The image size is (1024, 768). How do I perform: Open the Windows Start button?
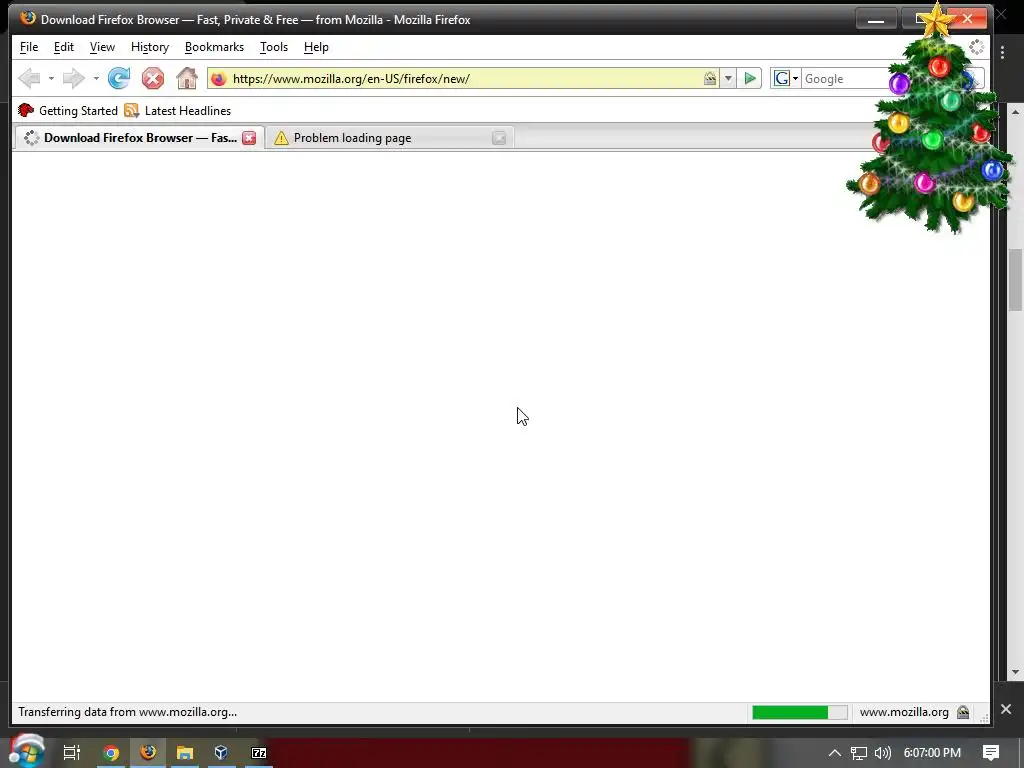point(27,752)
